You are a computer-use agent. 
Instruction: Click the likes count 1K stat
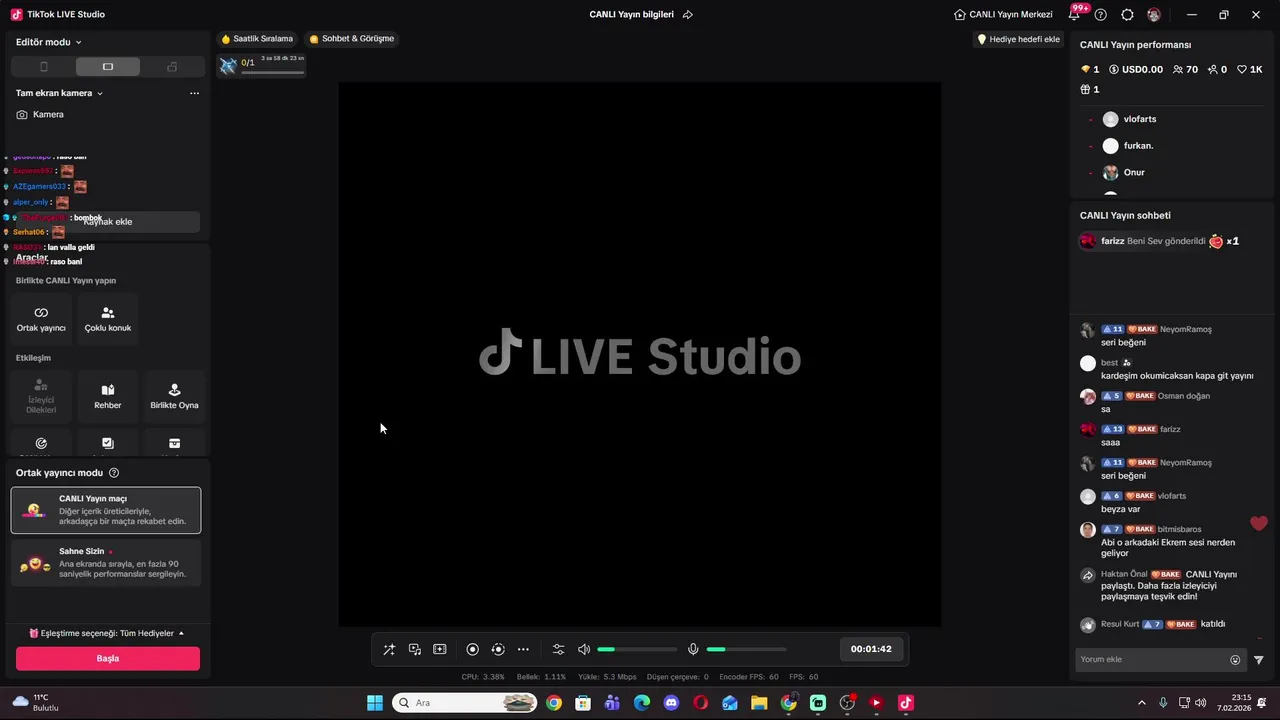(1250, 69)
